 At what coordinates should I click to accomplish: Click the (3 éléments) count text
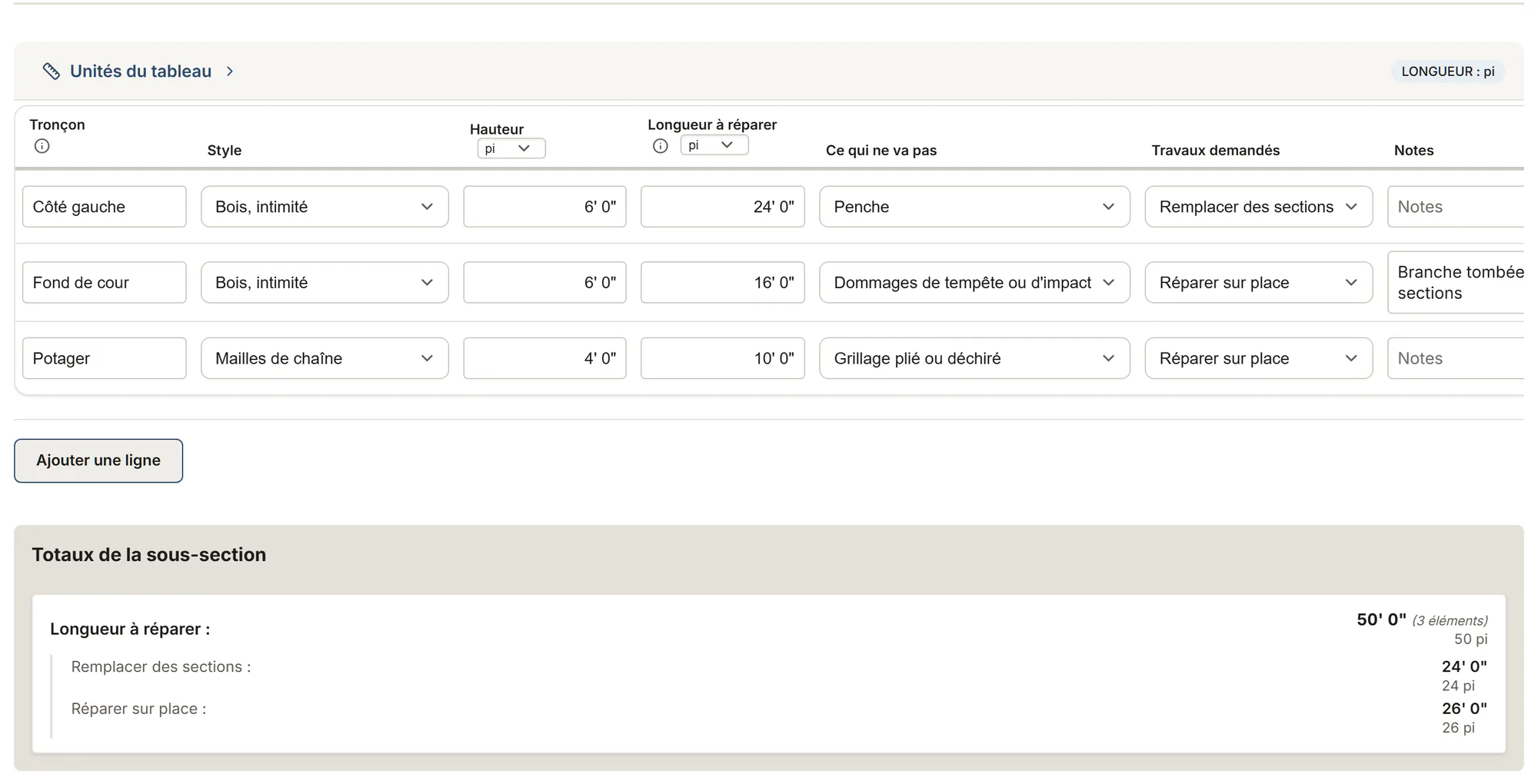(x=1450, y=621)
